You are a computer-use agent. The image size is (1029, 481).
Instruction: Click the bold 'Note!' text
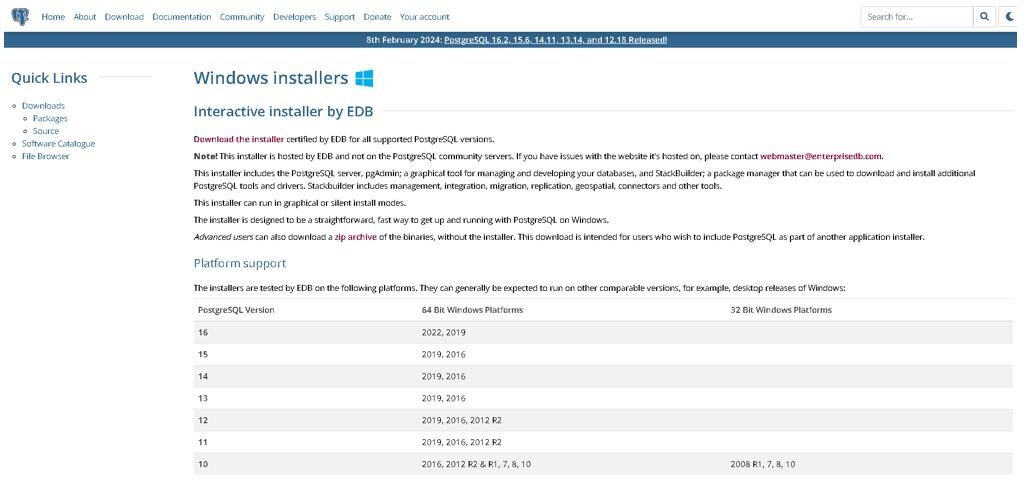(x=205, y=156)
